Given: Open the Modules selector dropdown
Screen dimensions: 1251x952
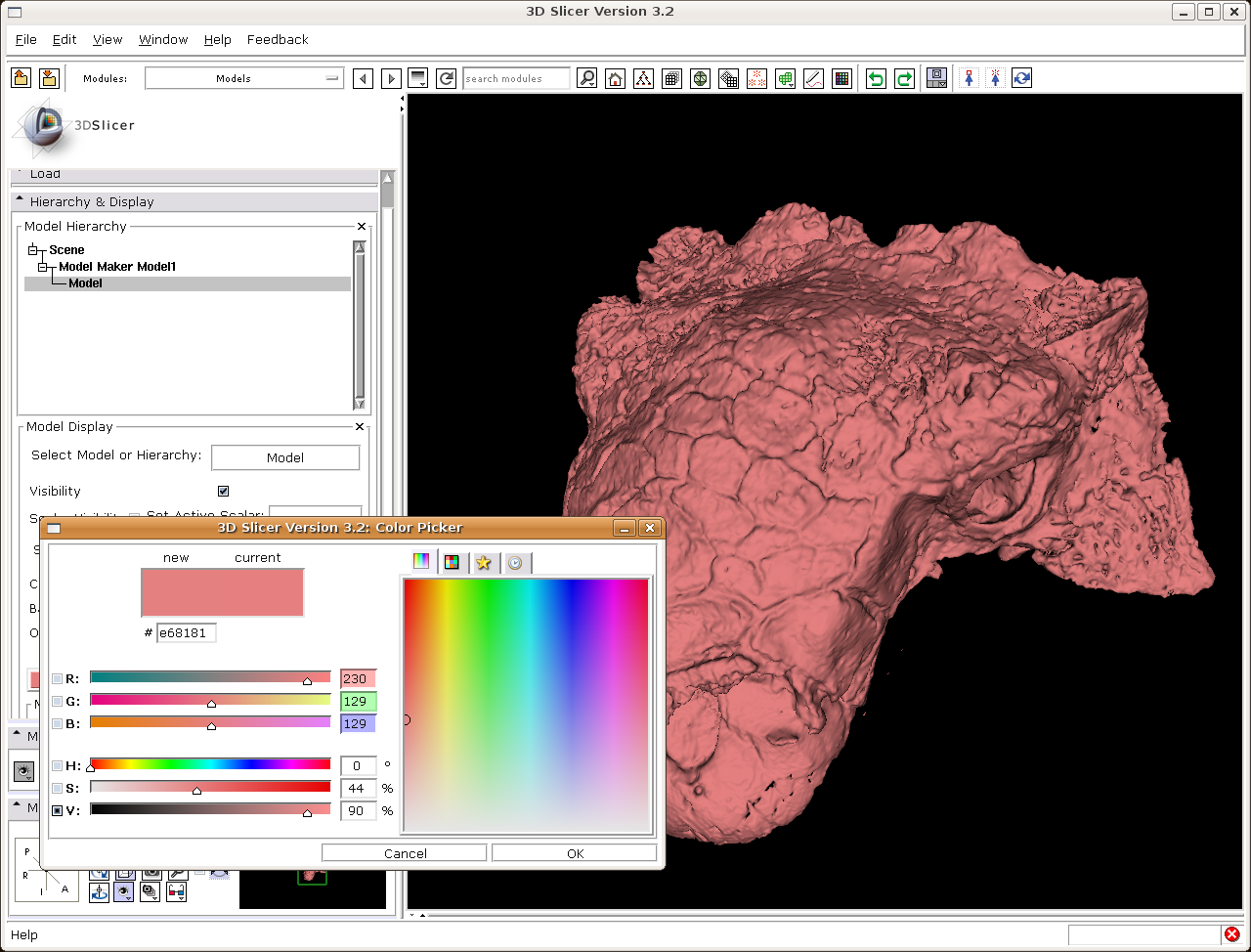Looking at the screenshot, I should point(244,78).
